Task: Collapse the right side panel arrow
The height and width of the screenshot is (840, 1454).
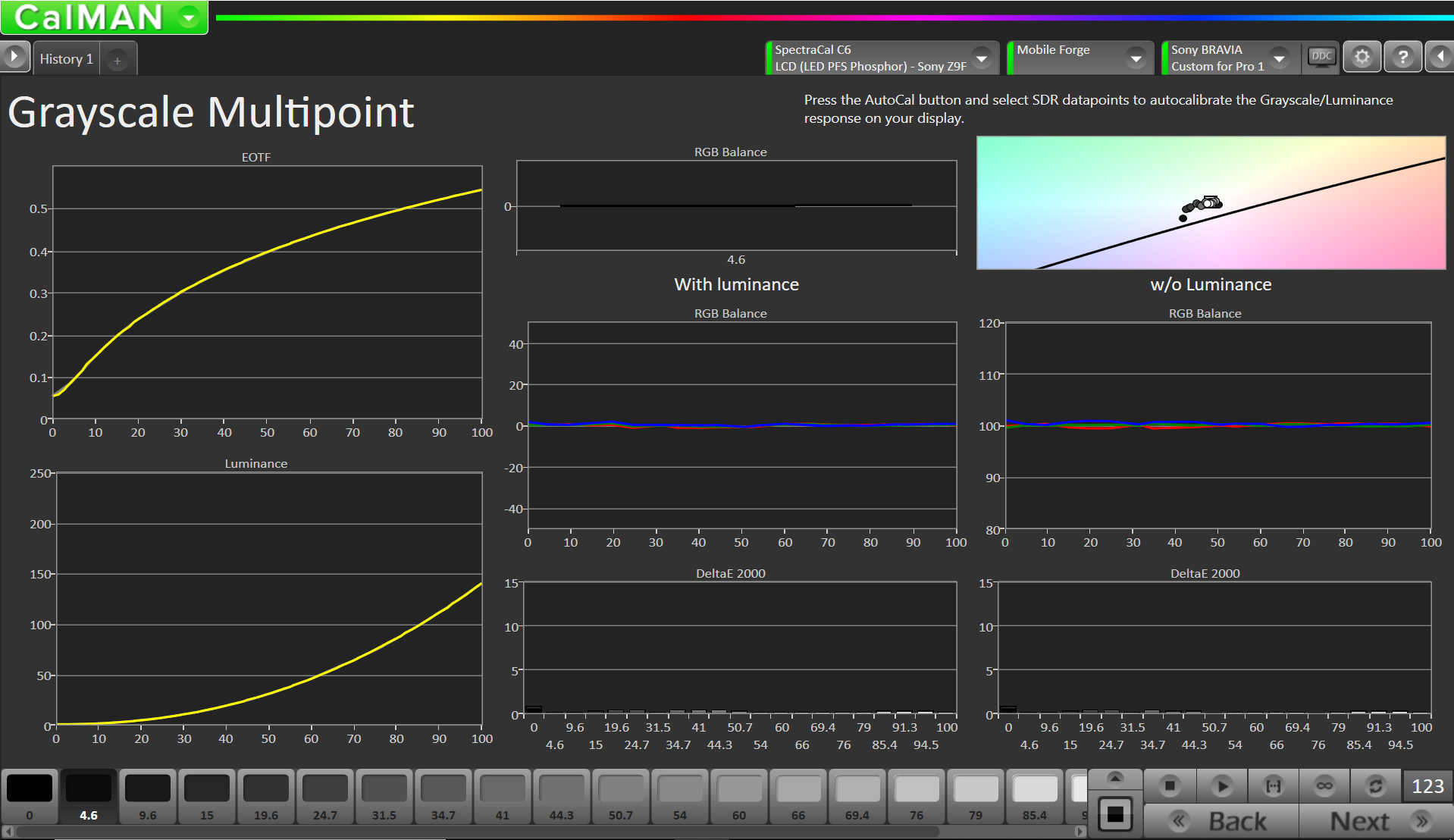Action: click(x=1440, y=58)
